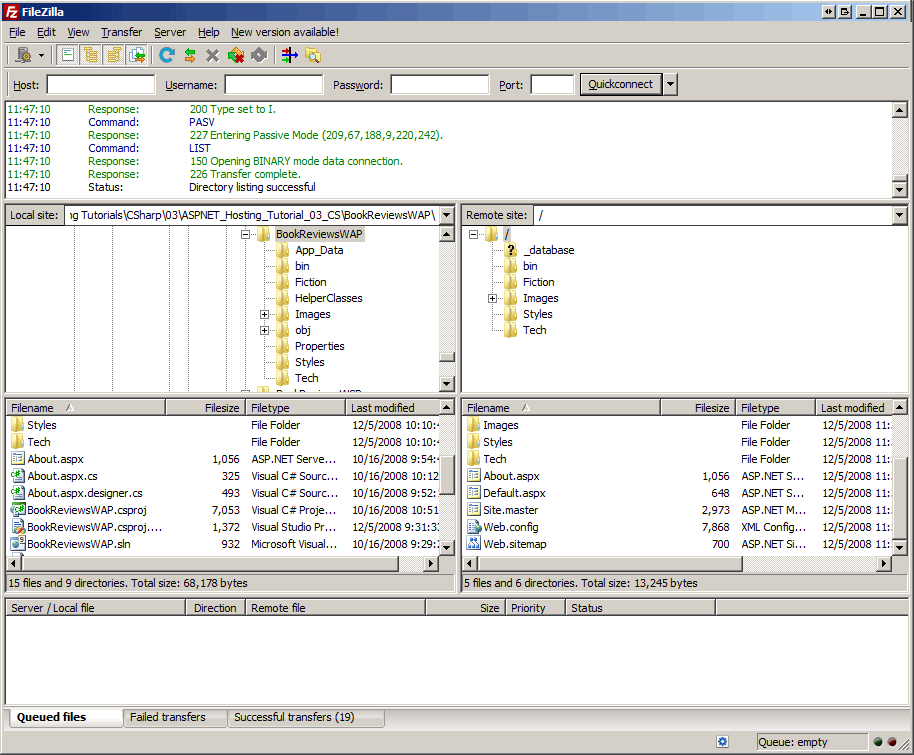Toggle the transfer queue panel
This screenshot has height=755, width=914.
click(x=137, y=55)
